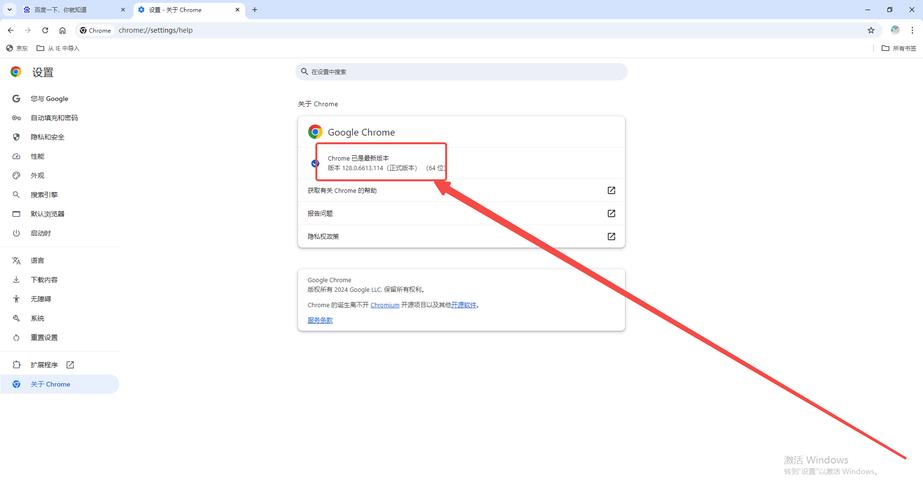Follow the 开源软件 link
The height and width of the screenshot is (500, 923).
[x=464, y=305]
